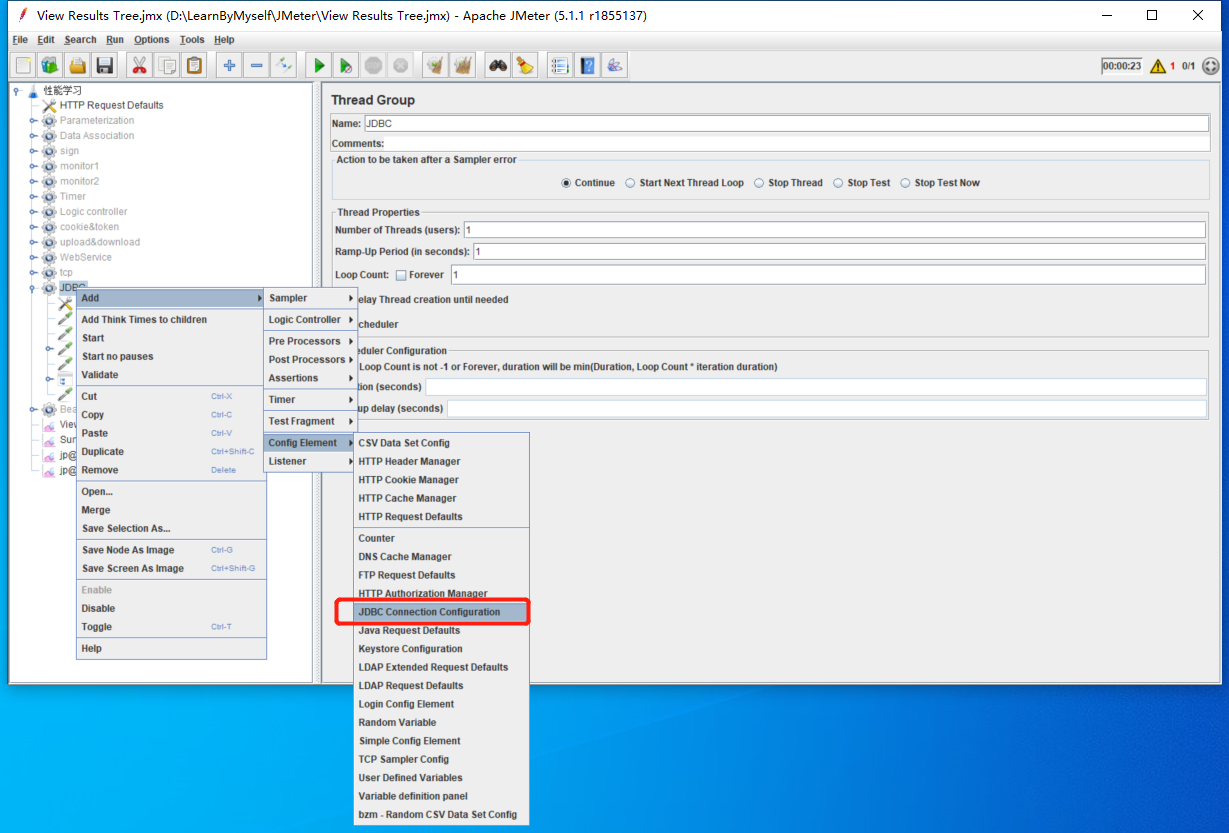
Task: Select the upload&download tree item
Action: pos(100,242)
